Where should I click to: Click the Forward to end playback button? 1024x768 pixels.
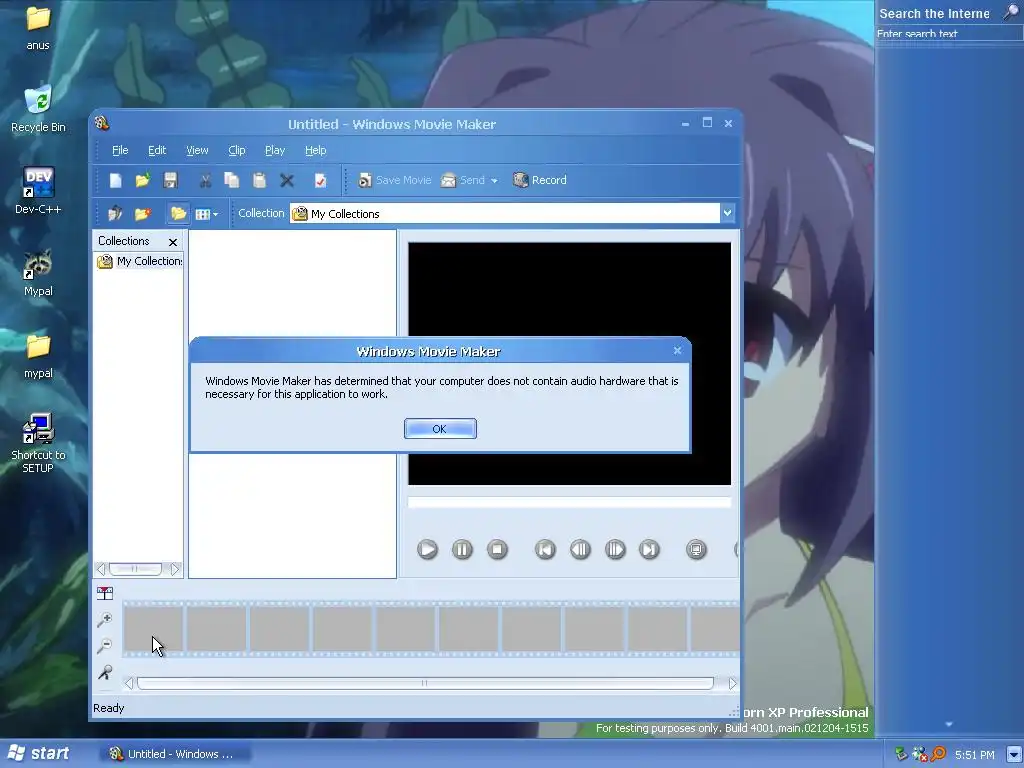pos(649,549)
